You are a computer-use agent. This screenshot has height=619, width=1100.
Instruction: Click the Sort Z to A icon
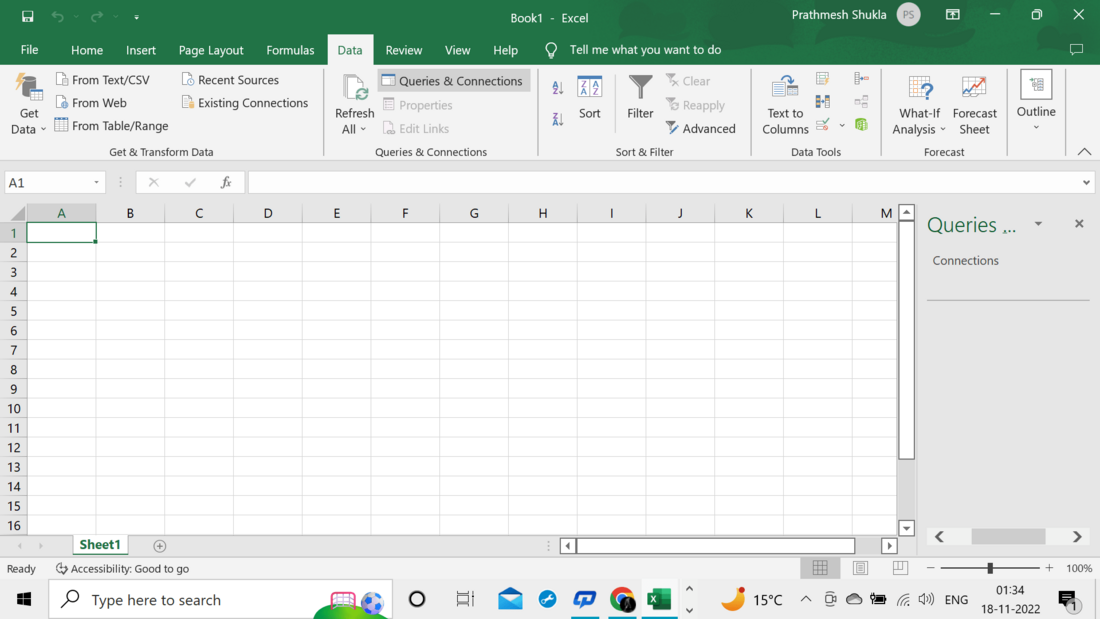pos(558,119)
